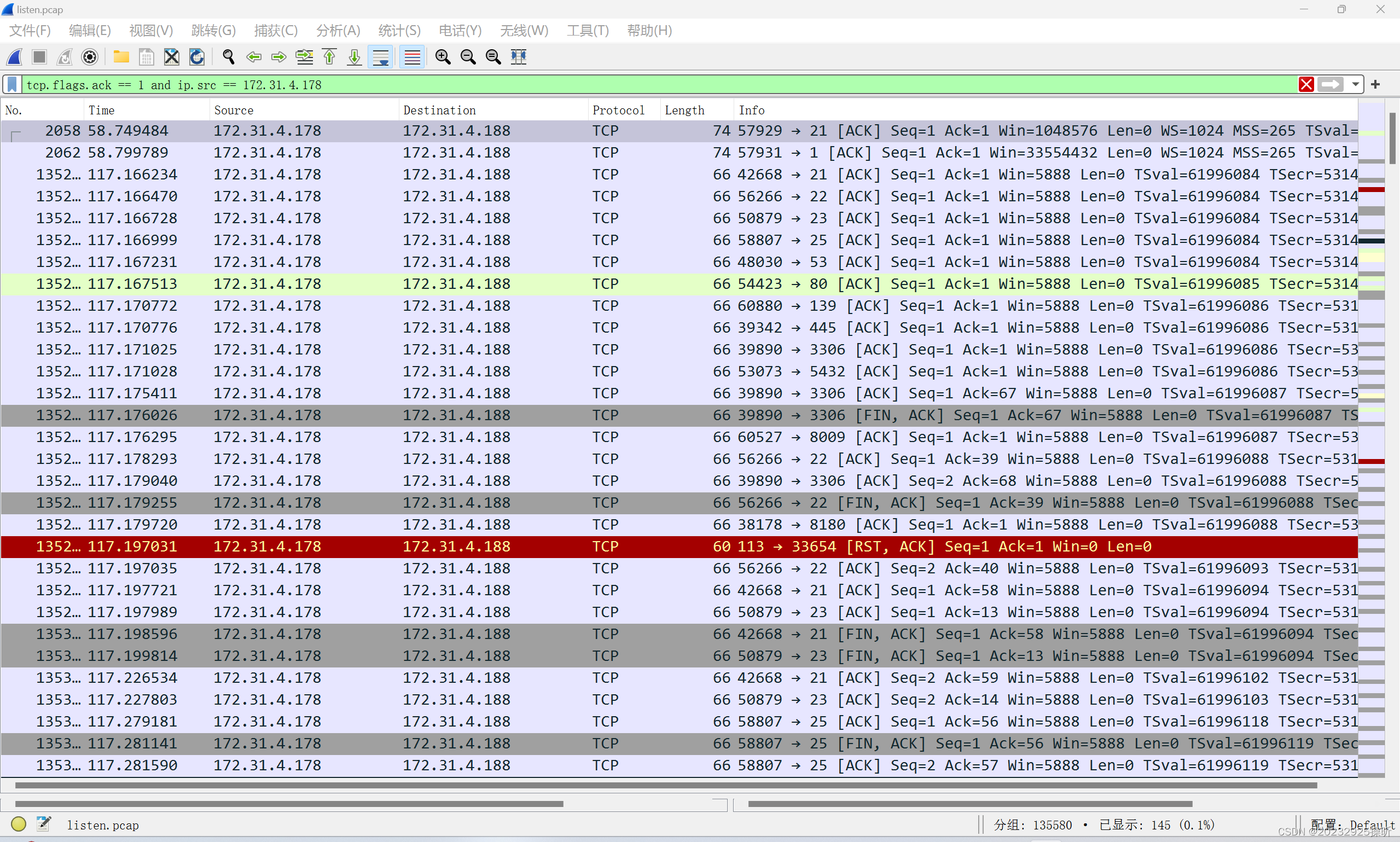The width and height of the screenshot is (1400, 842).
Task: Go to a specific packet icon
Action: [x=304, y=57]
